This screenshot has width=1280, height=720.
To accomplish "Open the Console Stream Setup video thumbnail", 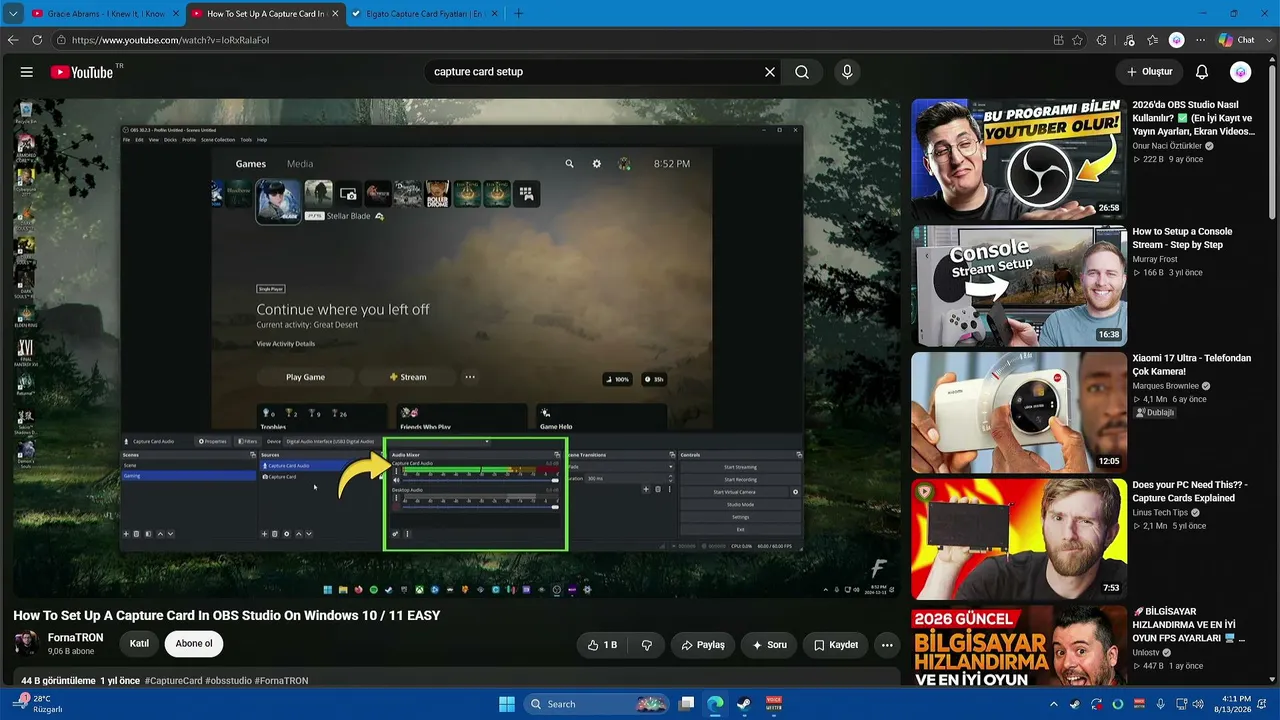I will pyautogui.click(x=1019, y=286).
